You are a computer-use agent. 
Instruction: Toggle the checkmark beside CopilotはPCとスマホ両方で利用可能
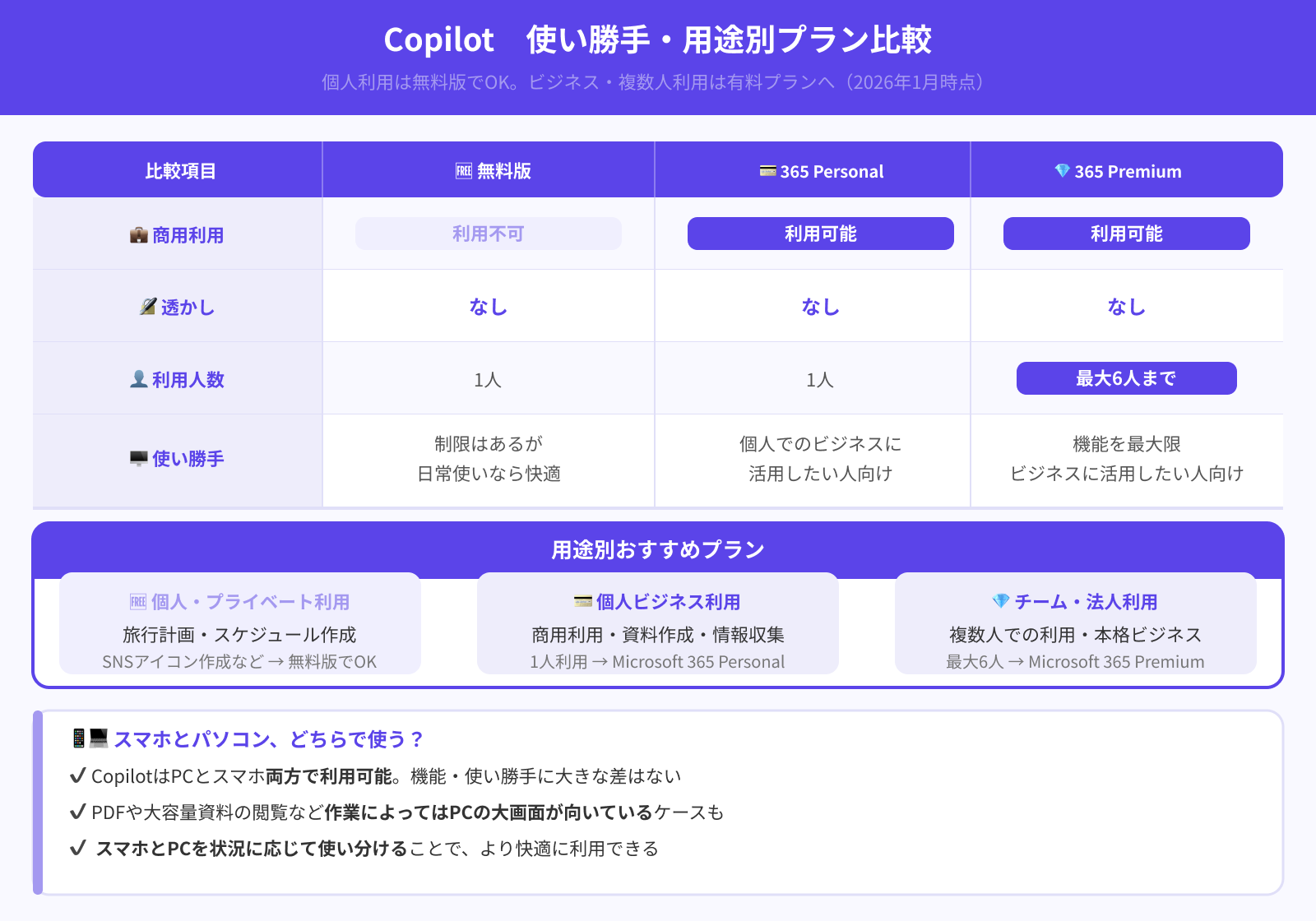79,774
